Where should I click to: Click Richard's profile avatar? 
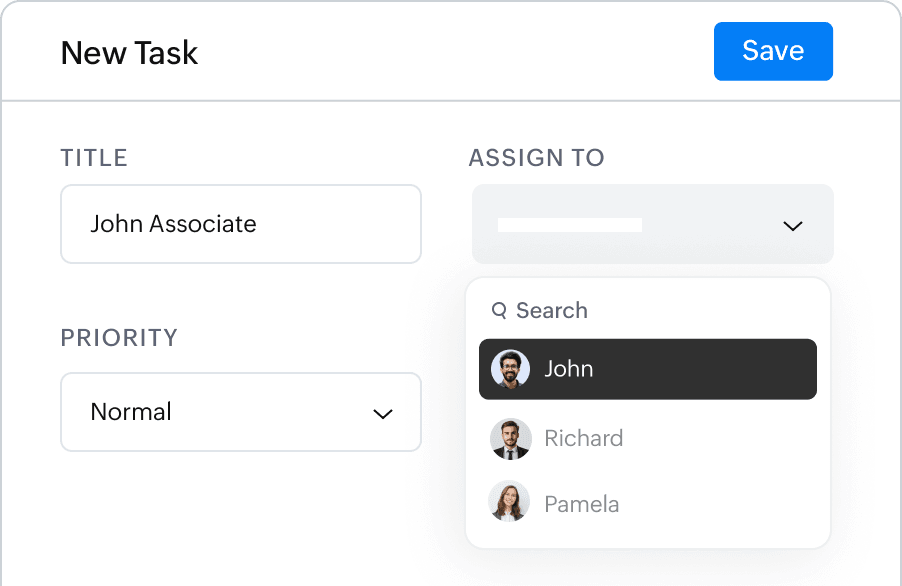pos(510,439)
